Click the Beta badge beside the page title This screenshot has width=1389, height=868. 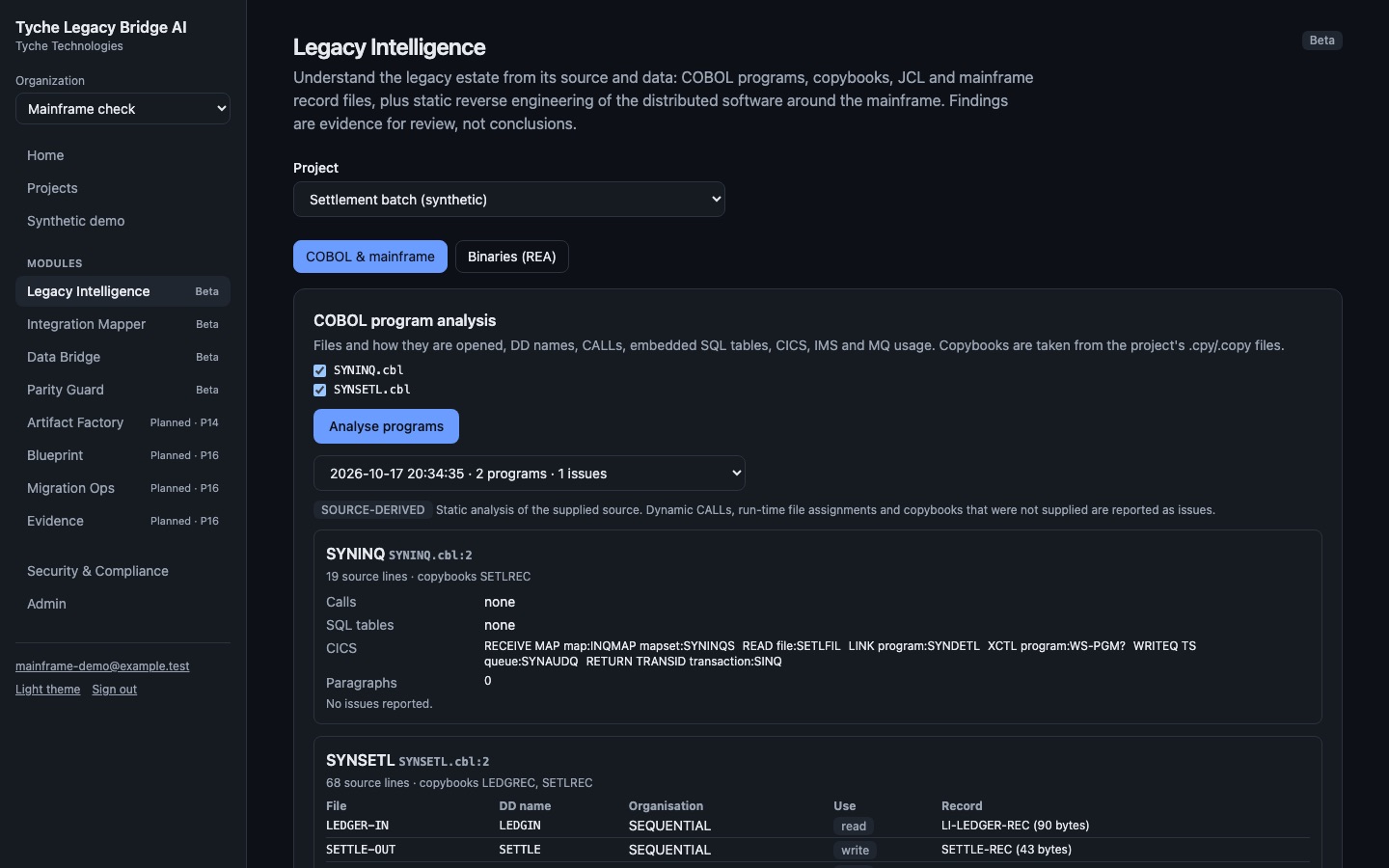(1321, 41)
